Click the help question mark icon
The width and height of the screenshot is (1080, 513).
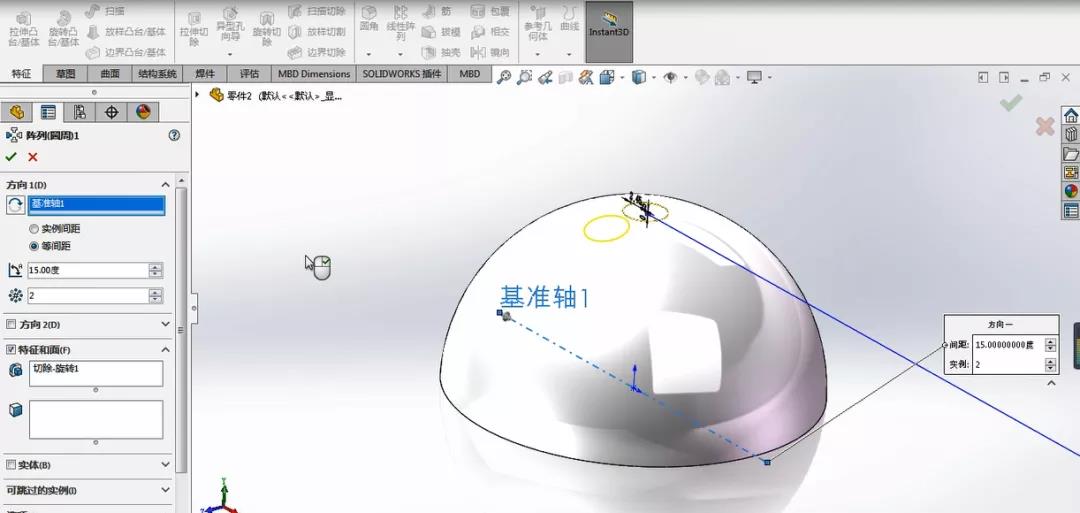click(x=174, y=136)
